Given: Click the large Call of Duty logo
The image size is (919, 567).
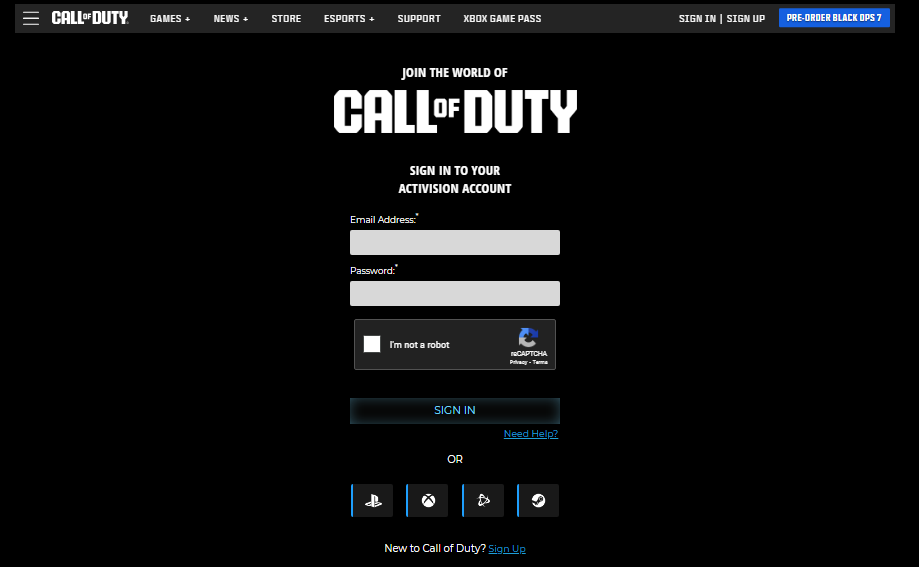Looking at the screenshot, I should [455, 111].
